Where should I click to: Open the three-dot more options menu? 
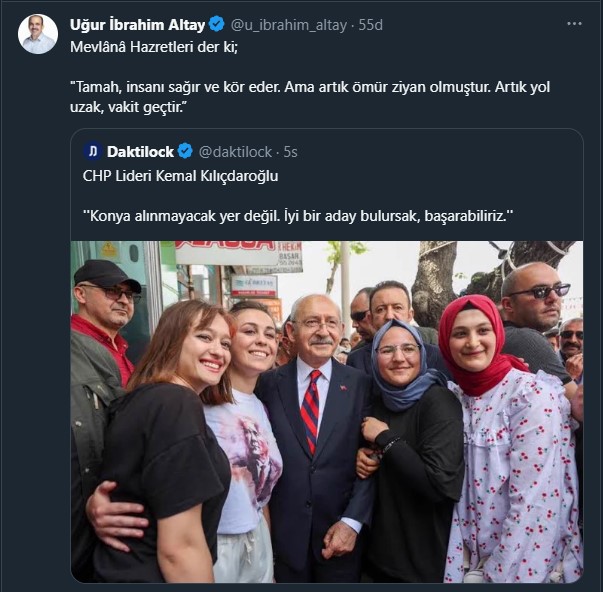click(x=574, y=24)
